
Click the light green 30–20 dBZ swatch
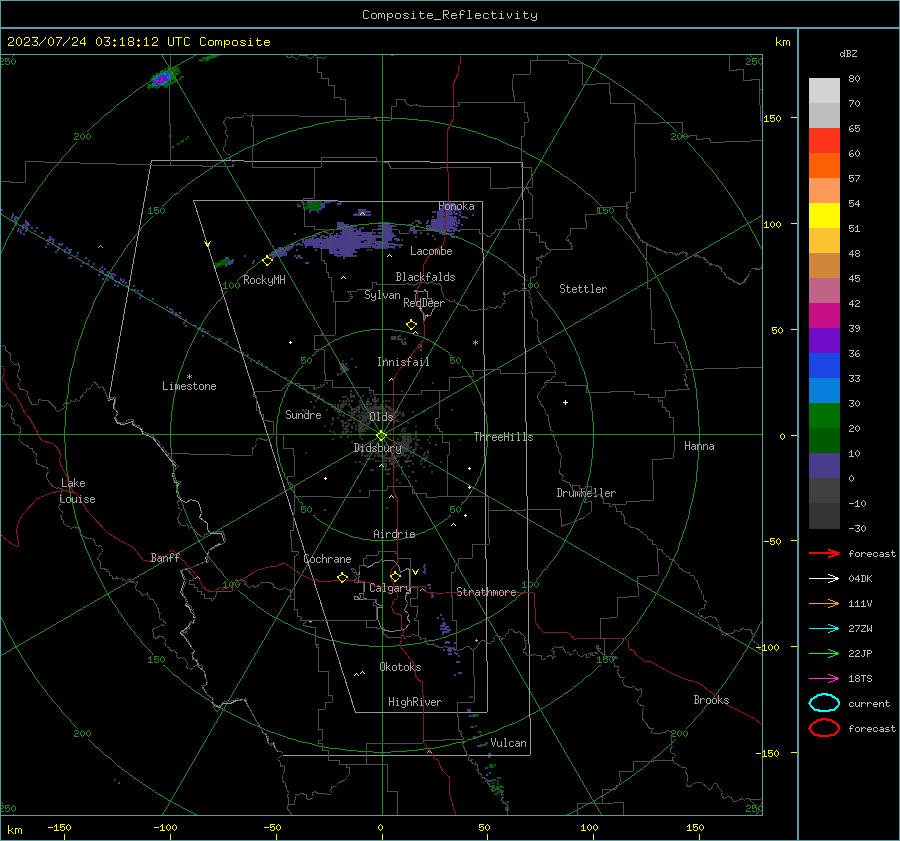tap(824, 416)
